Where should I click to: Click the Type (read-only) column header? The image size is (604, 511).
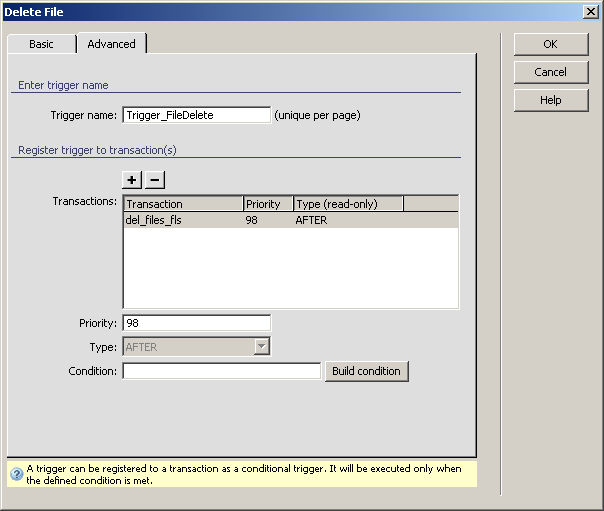click(348, 204)
